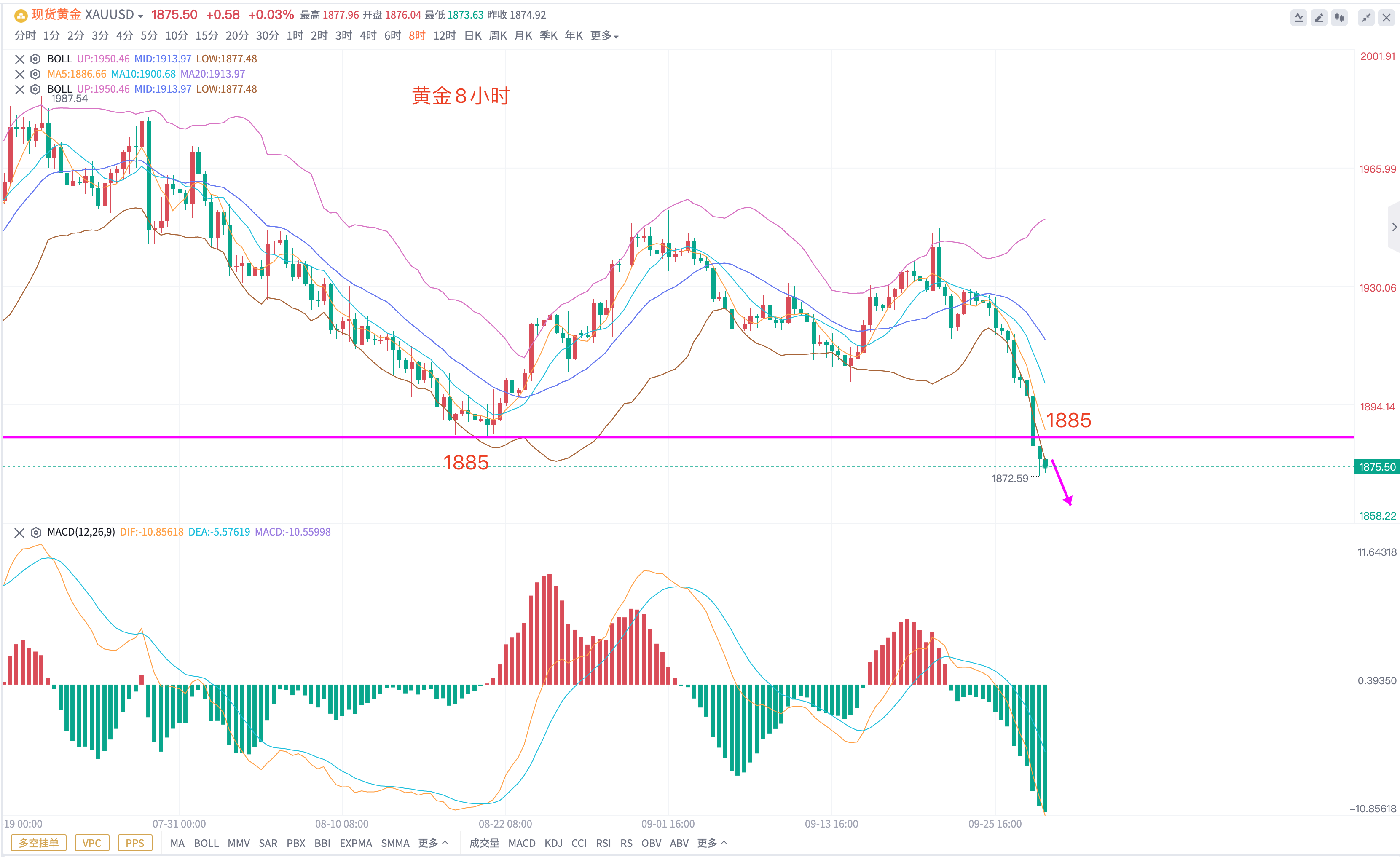This screenshot has width=1400, height=857.
Task: Open settings gear of first BOLL indicator
Action: click(x=35, y=59)
